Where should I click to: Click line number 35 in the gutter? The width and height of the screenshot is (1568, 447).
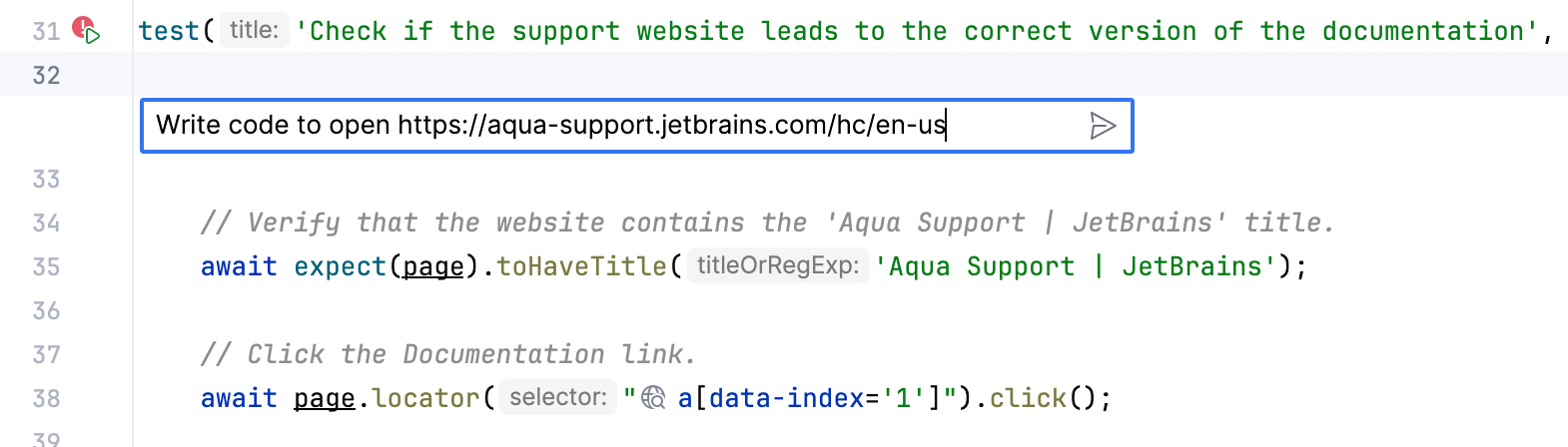point(46,267)
